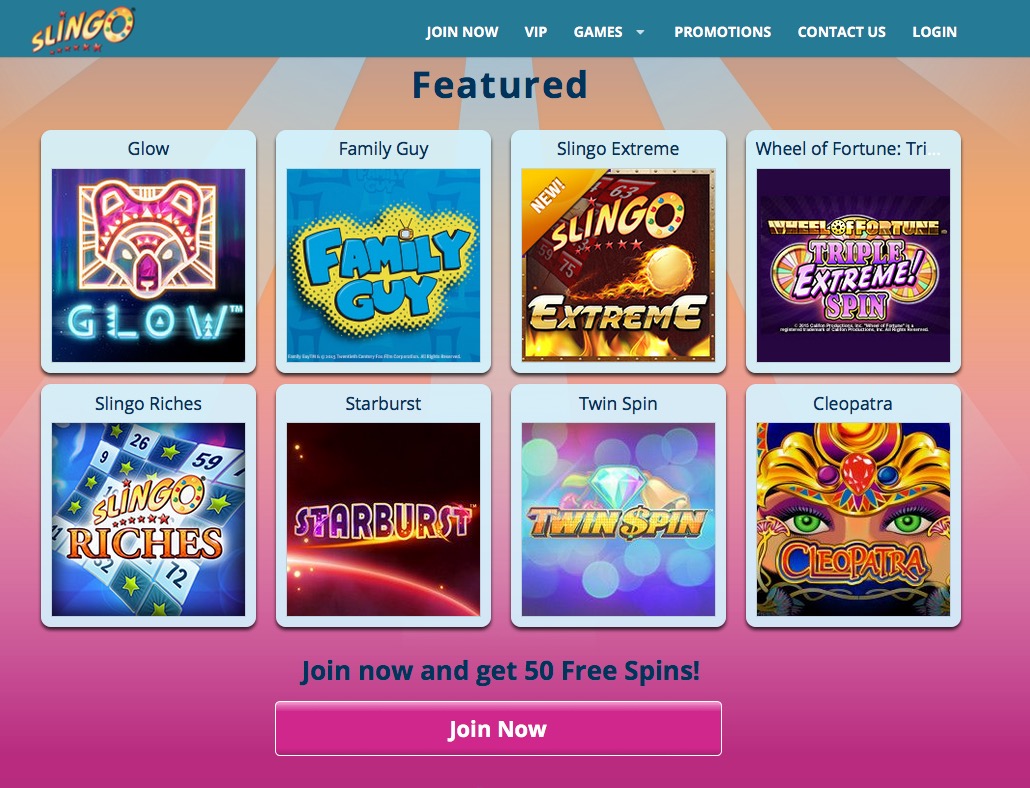Open the PROMOTIONS menu item
The height and width of the screenshot is (788, 1030).
point(723,32)
